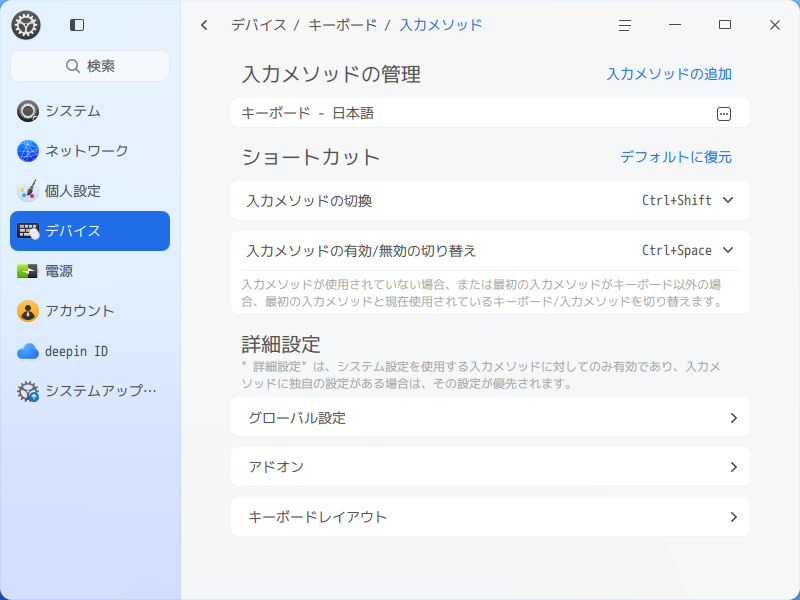
Task: Select 個人設定 in the sidebar
Action: coord(90,191)
